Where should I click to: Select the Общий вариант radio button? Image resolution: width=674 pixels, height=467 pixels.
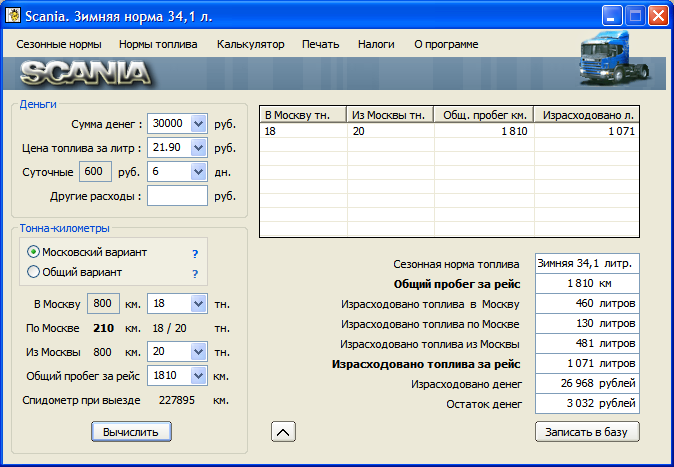coord(33,272)
